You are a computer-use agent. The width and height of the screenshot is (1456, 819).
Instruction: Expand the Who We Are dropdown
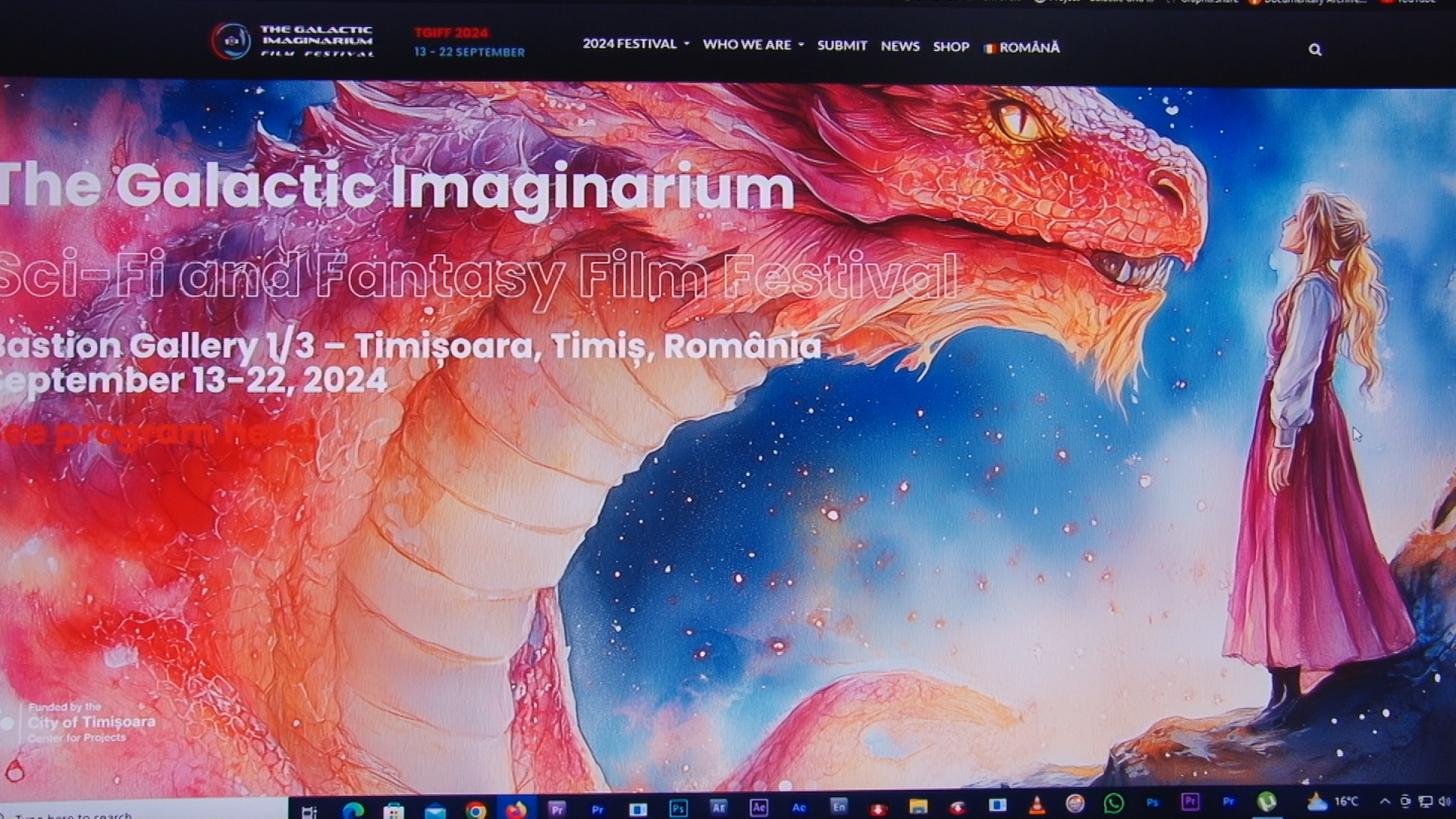pos(752,45)
